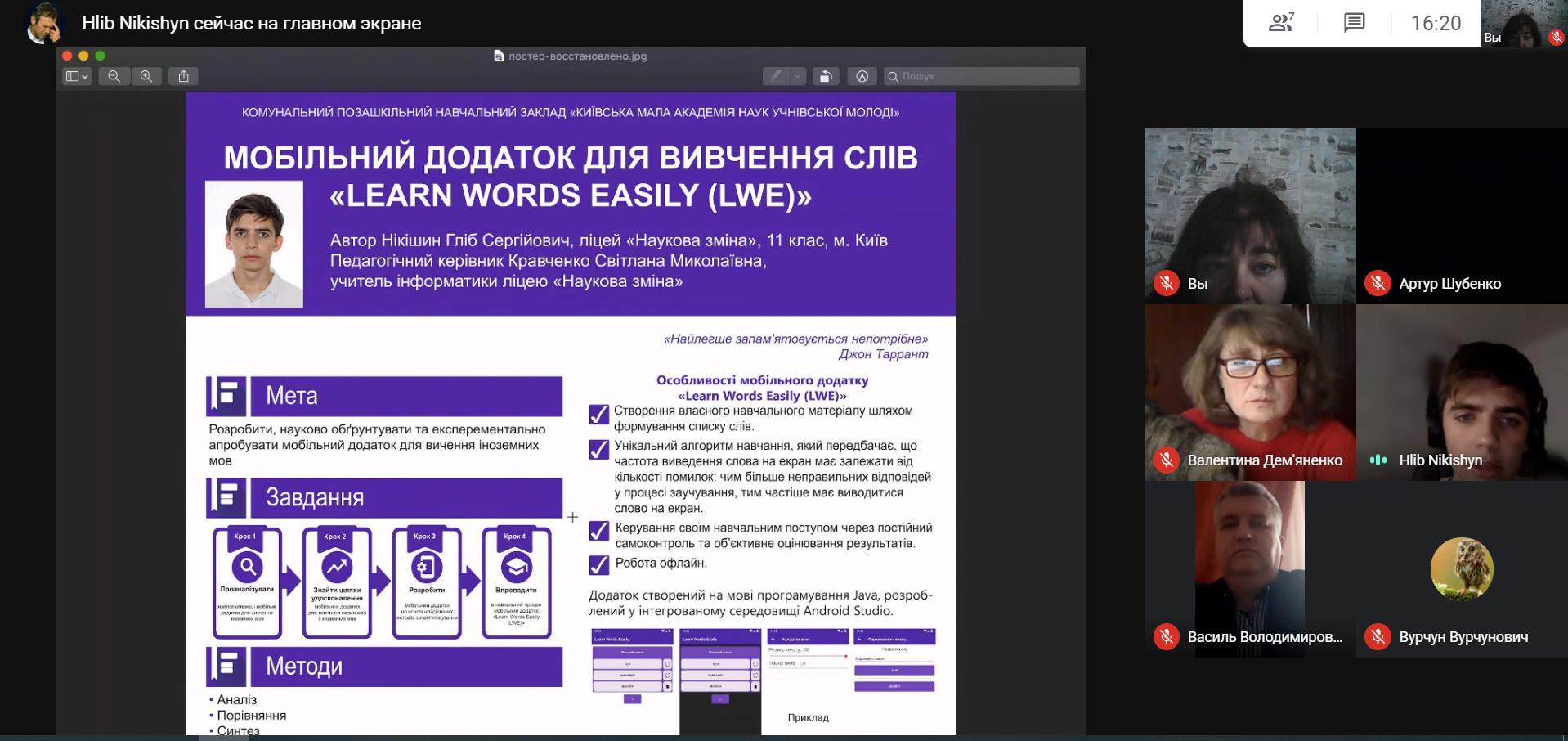This screenshot has width=1568, height=741.
Task: Click the Мета section header on poster
Action: 406,396
